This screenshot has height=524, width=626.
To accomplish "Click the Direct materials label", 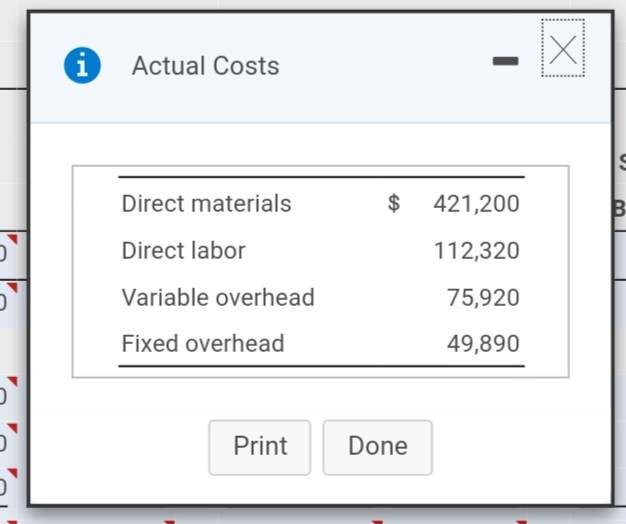I will [x=206, y=204].
